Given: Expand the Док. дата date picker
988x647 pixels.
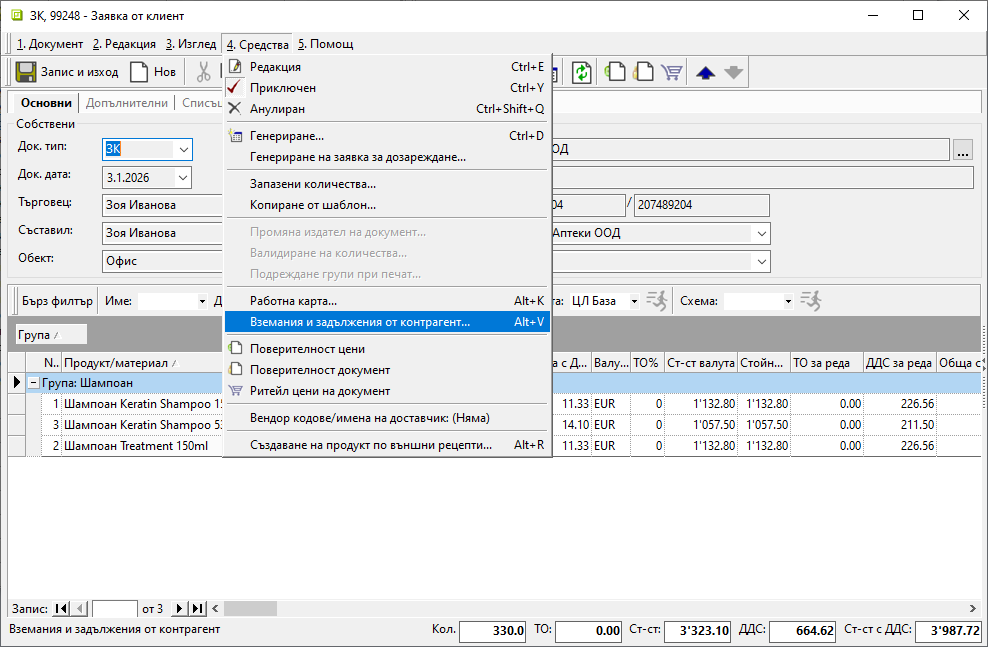Looking at the screenshot, I should pos(183,178).
